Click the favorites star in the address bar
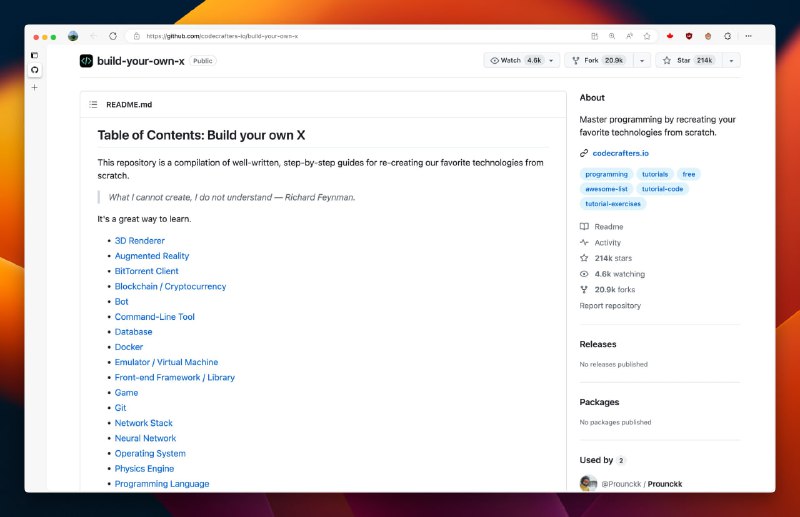The height and width of the screenshot is (517, 800). point(647,36)
